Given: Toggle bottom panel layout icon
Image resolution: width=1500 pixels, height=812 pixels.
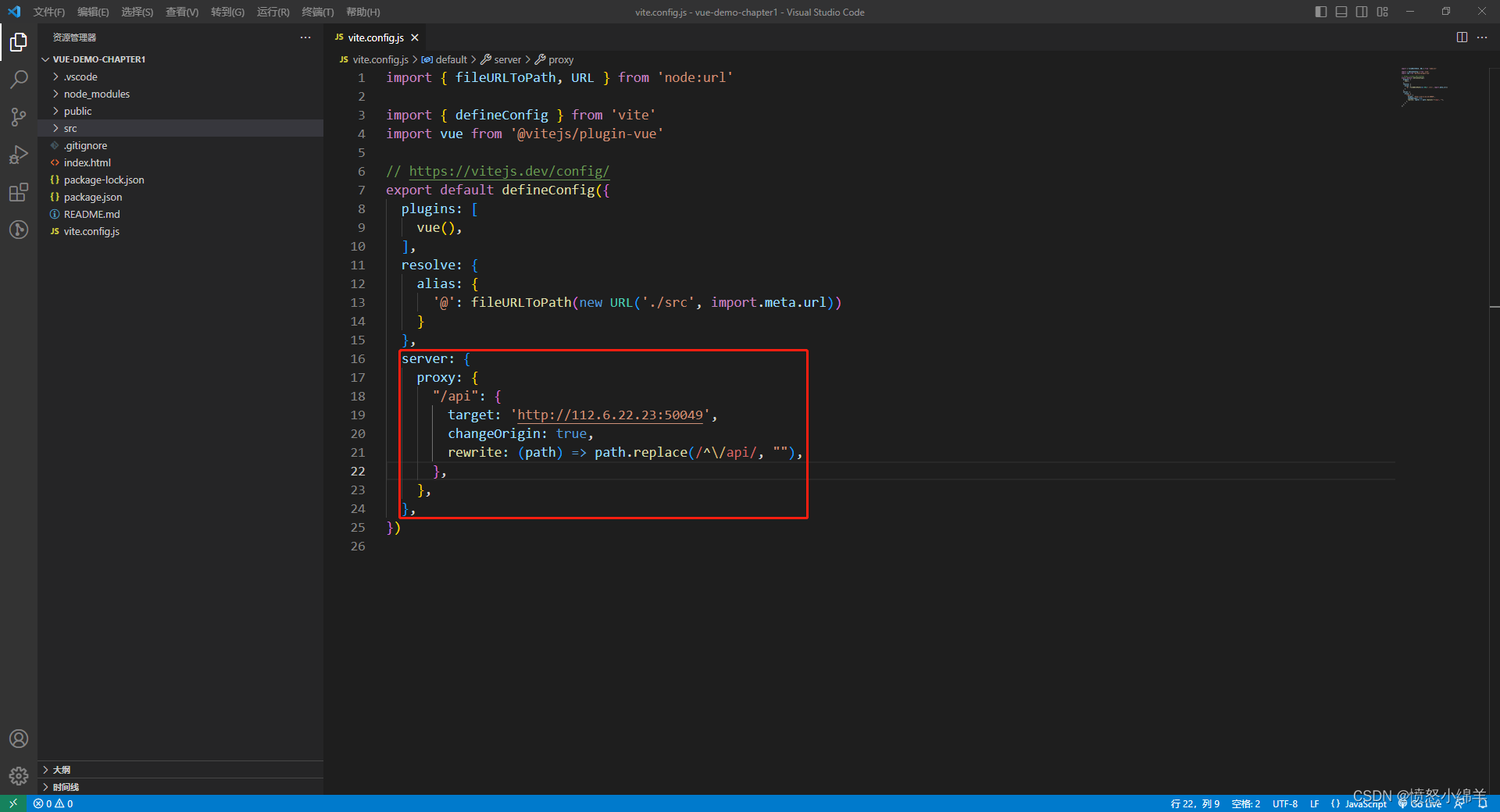Looking at the screenshot, I should tap(1341, 12).
